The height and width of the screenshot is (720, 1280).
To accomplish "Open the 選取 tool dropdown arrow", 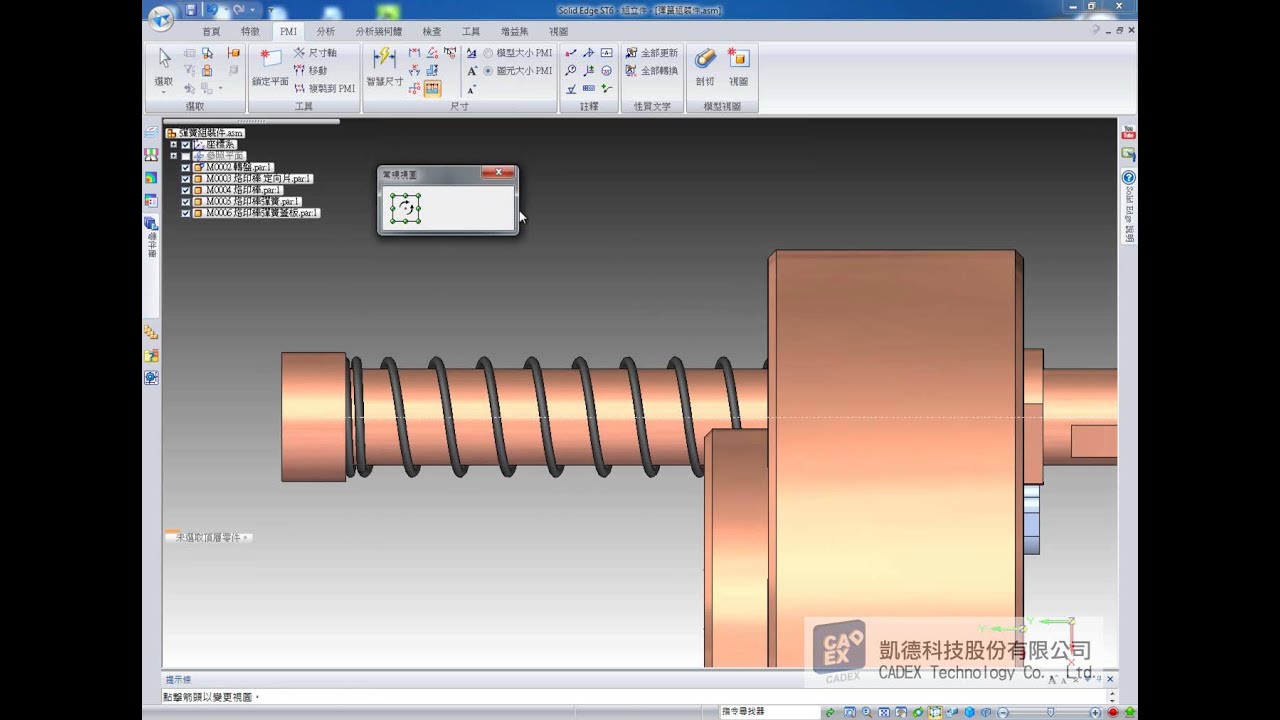I will [x=164, y=92].
